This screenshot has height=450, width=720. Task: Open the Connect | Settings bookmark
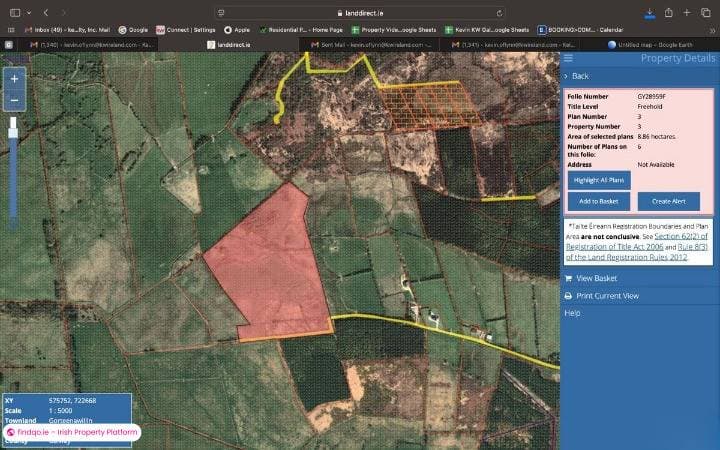[x=186, y=30]
